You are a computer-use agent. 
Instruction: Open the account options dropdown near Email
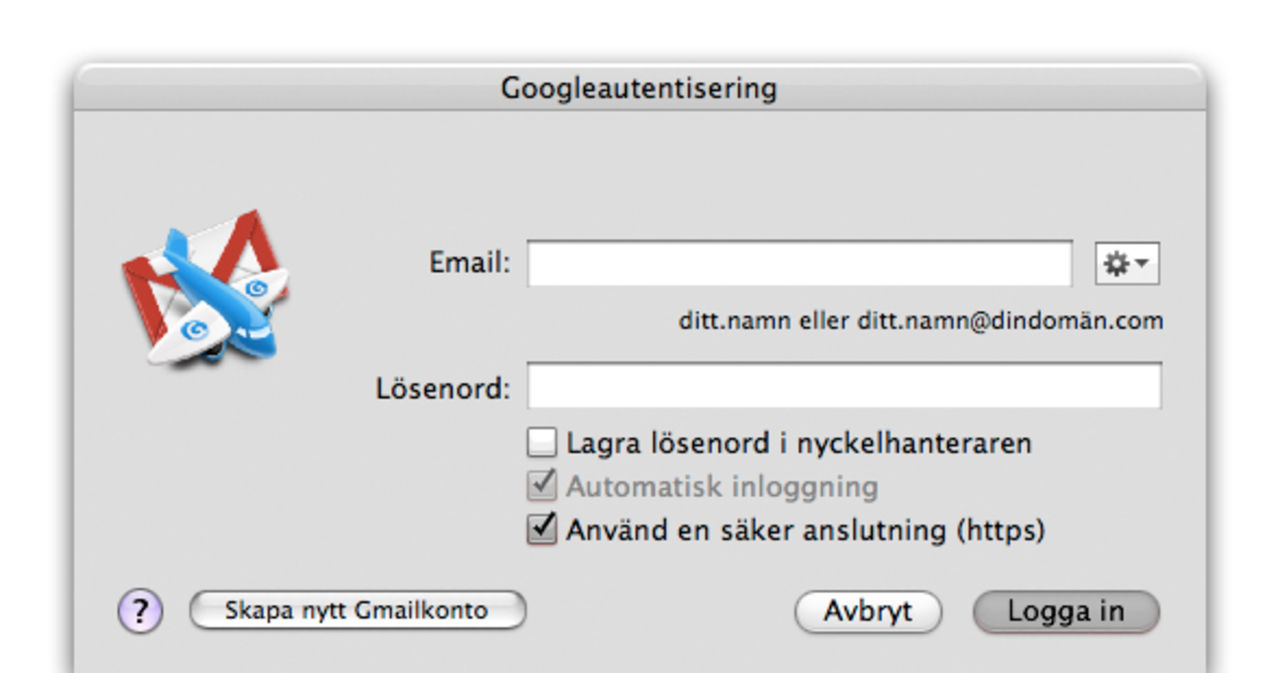[1126, 261]
